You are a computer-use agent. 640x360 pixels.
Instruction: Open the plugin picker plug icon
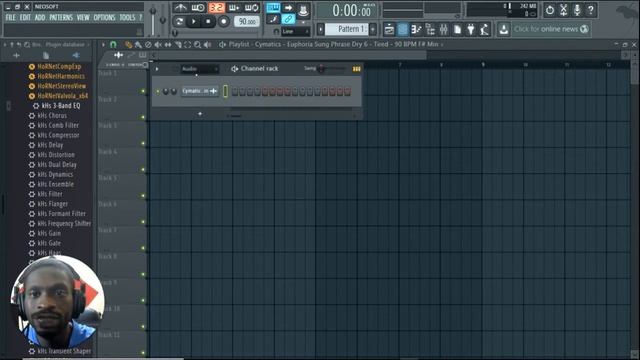click(x=471, y=29)
